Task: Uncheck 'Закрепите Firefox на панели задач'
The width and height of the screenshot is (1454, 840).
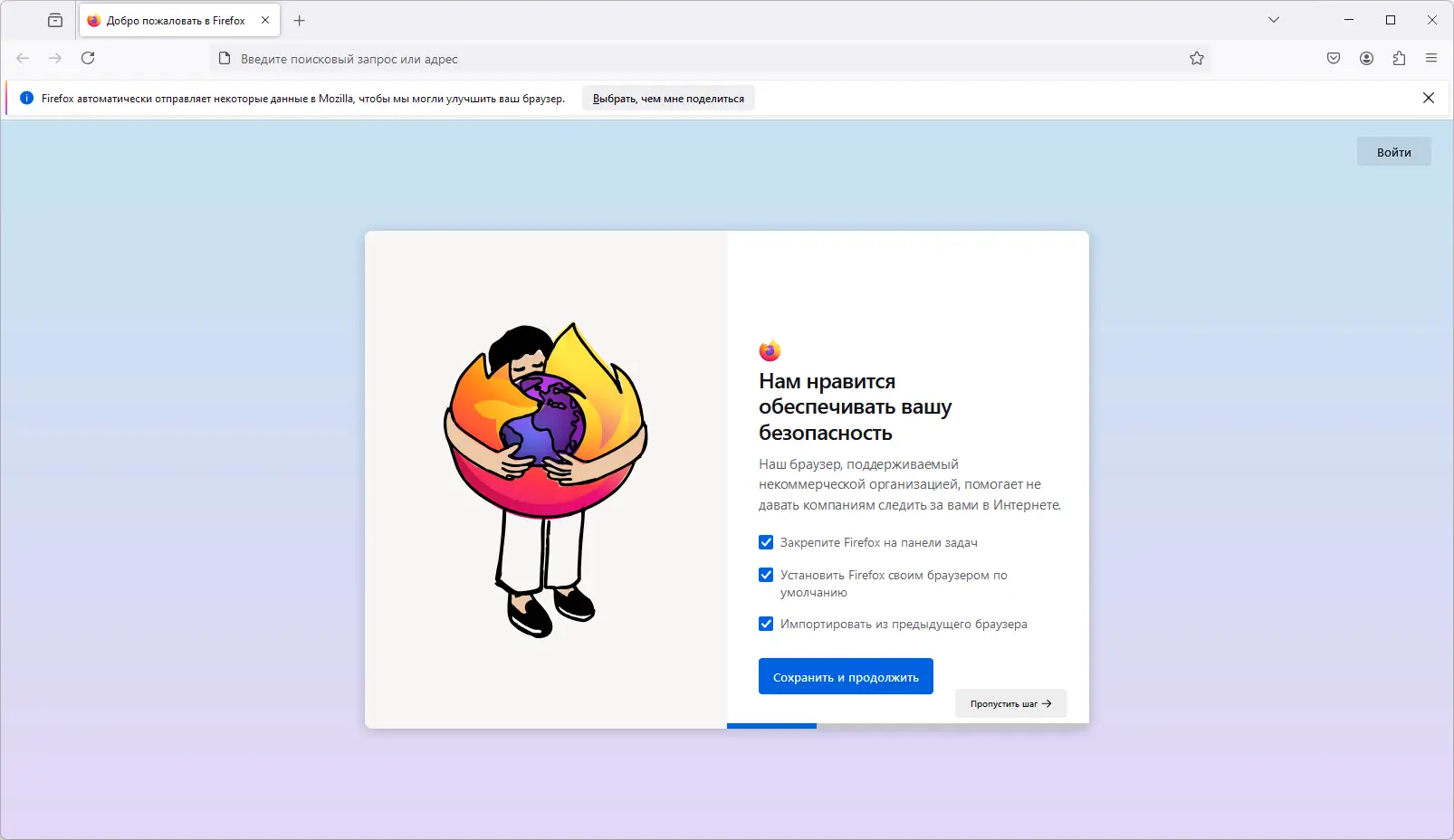Action: click(x=766, y=542)
